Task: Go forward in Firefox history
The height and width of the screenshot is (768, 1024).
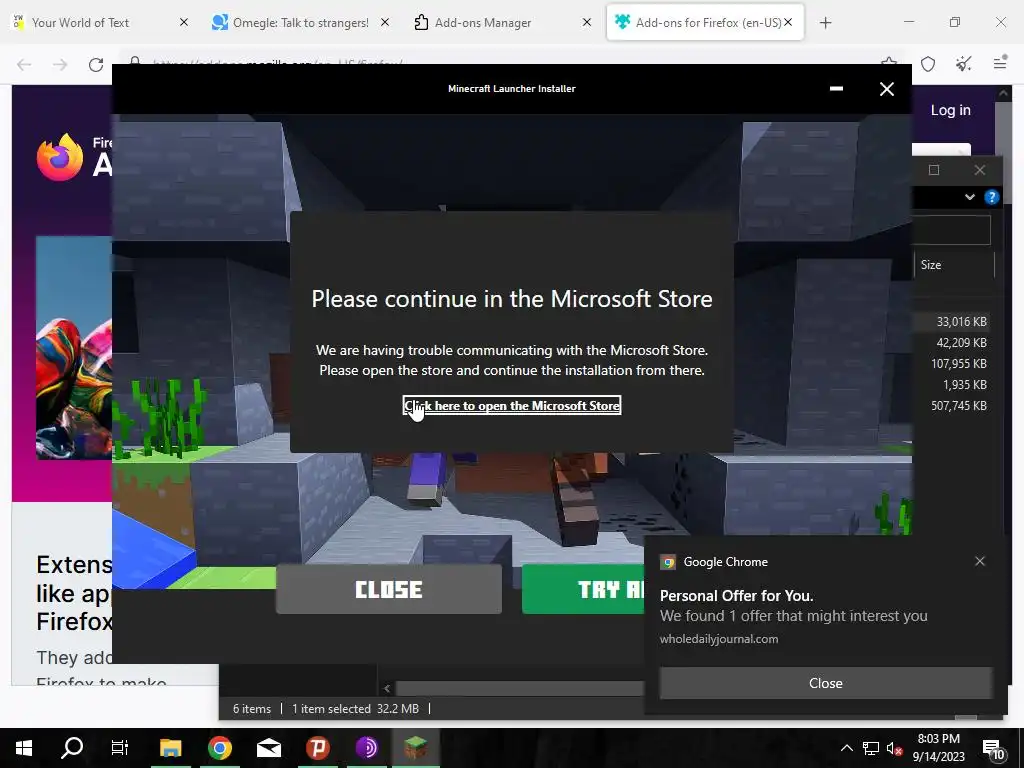Action: [60, 64]
